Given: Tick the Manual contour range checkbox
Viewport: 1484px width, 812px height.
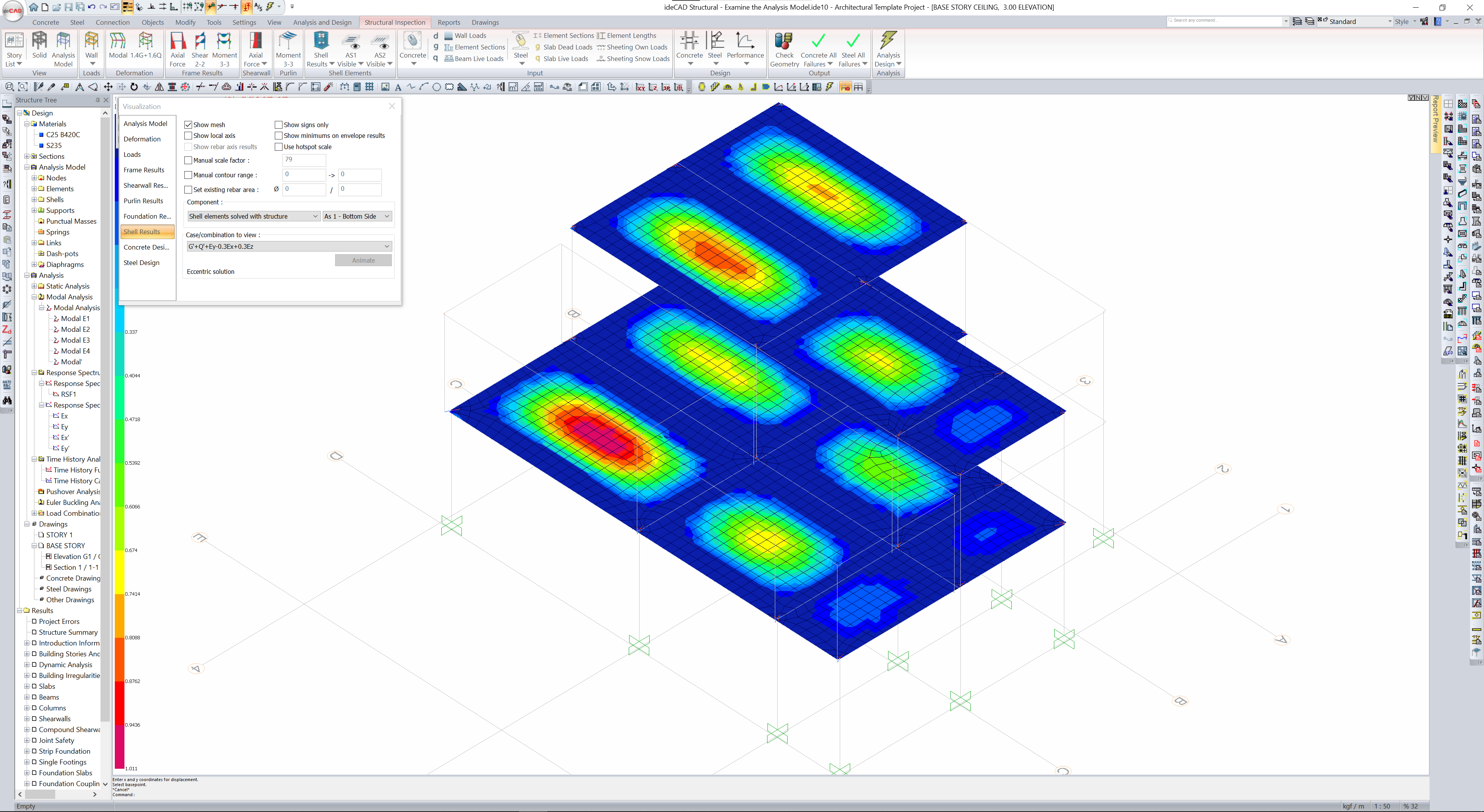Looking at the screenshot, I should [x=188, y=175].
